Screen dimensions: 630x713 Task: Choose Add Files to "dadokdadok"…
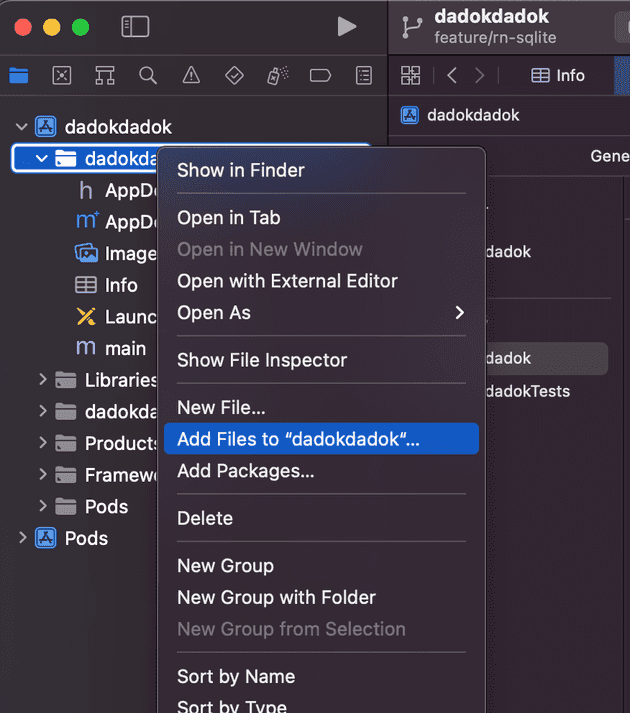298,439
